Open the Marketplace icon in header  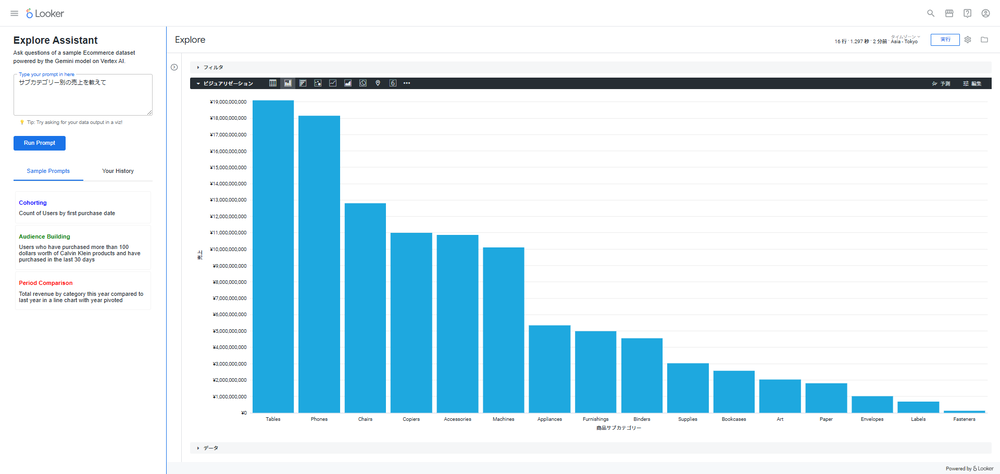click(949, 13)
